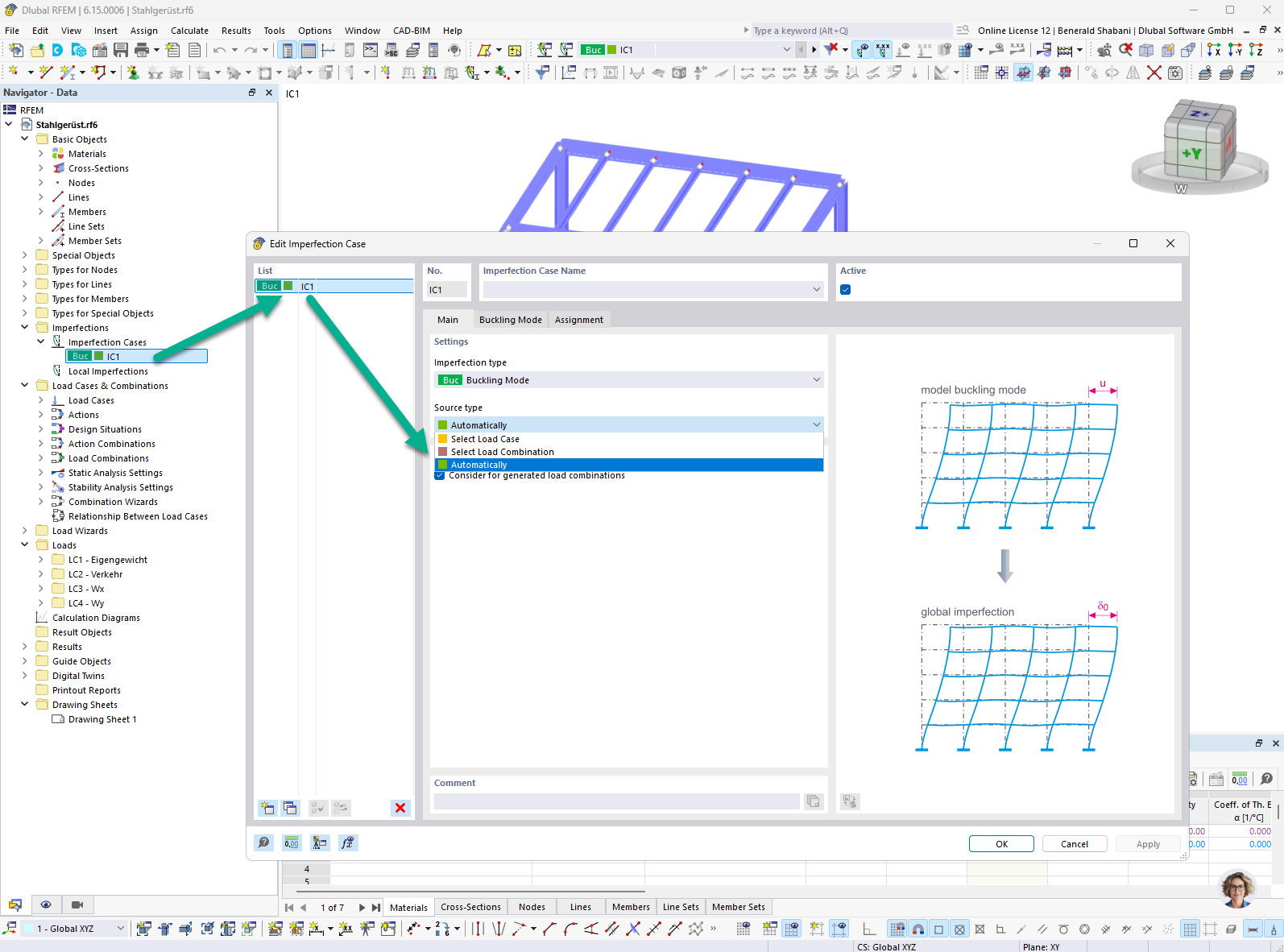Click the green swatch beside Buc in list
Screen dimensions: 1284x952
(x=288, y=286)
